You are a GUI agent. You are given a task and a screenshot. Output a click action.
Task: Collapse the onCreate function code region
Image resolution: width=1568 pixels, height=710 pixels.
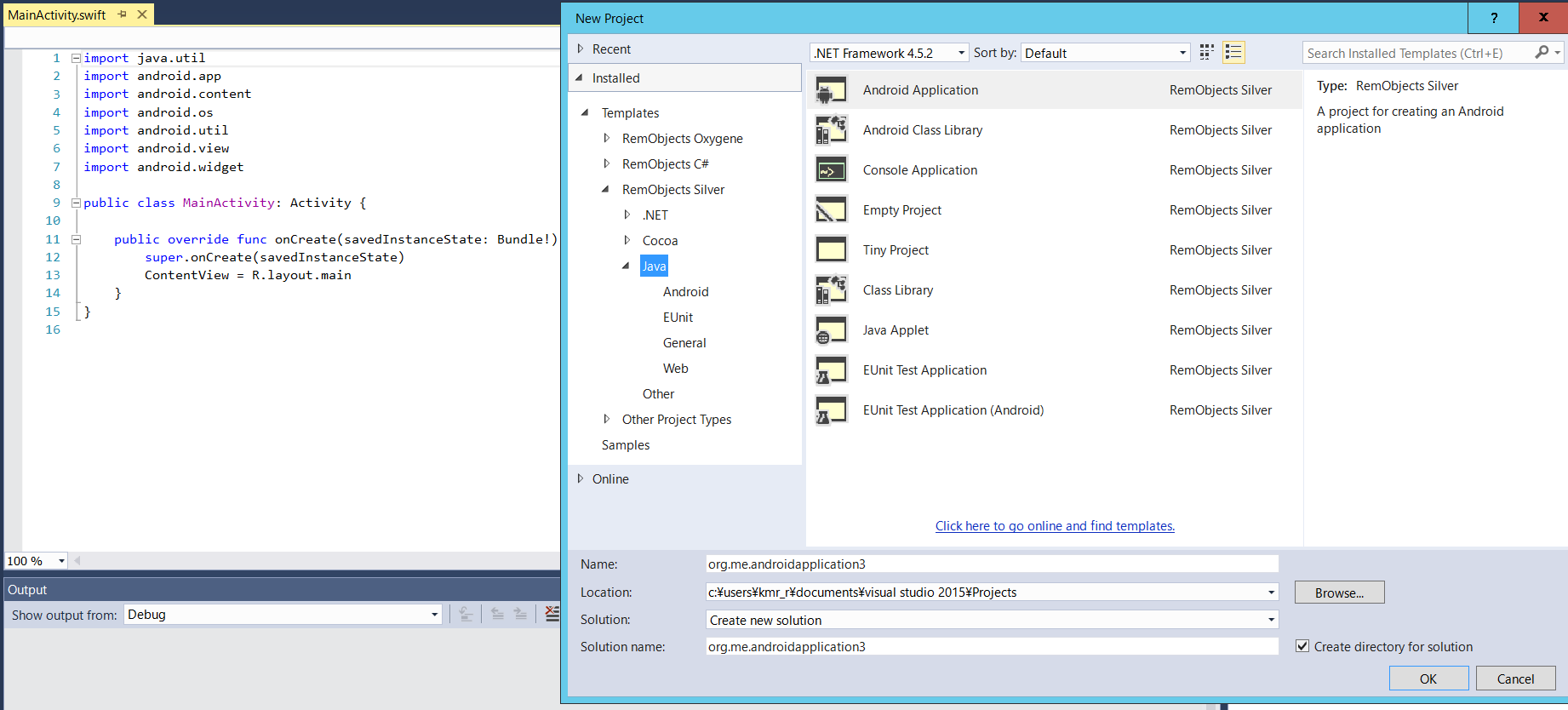coord(76,239)
